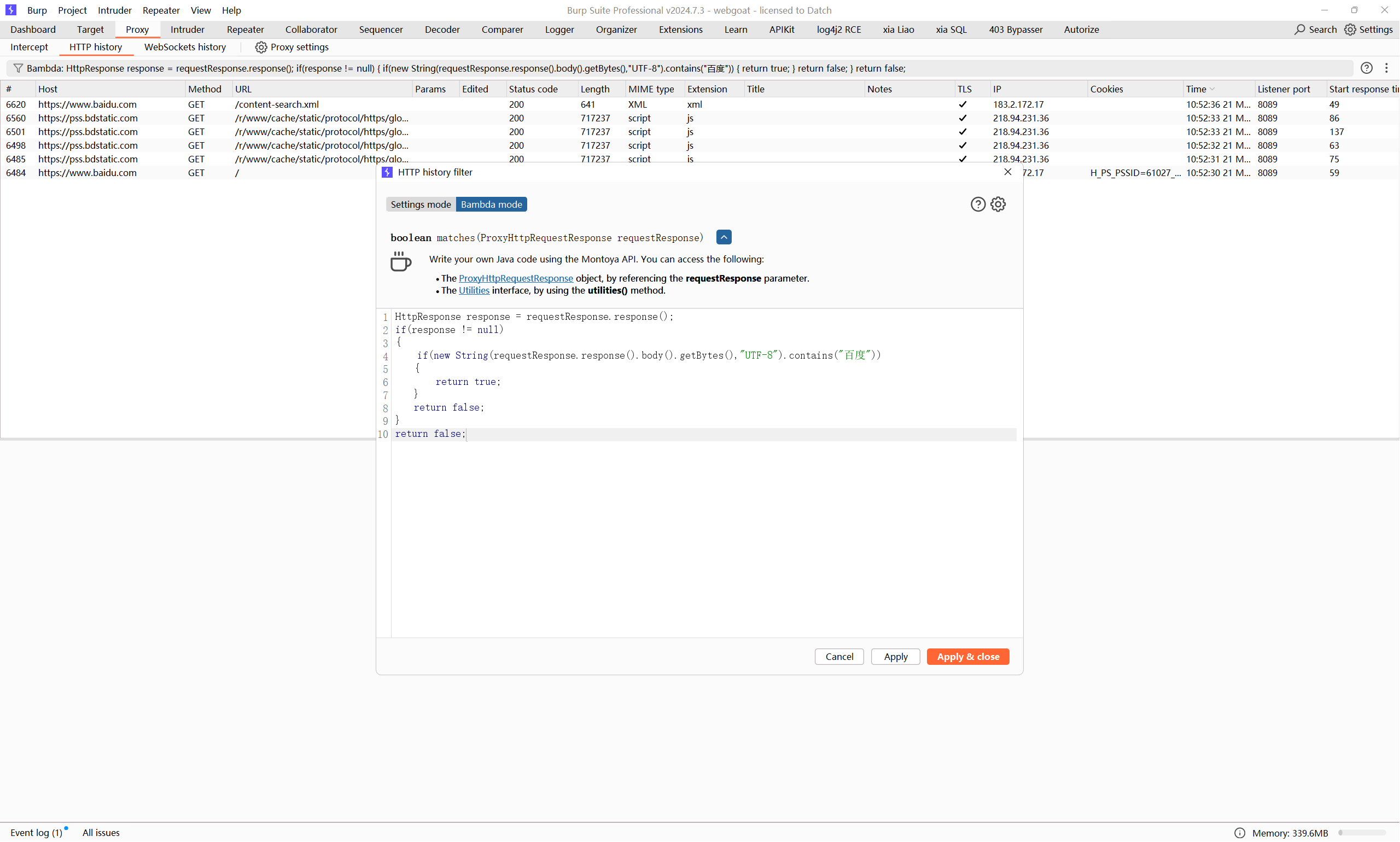
Task: Click the Bambda filter bar text
Action: point(466,68)
